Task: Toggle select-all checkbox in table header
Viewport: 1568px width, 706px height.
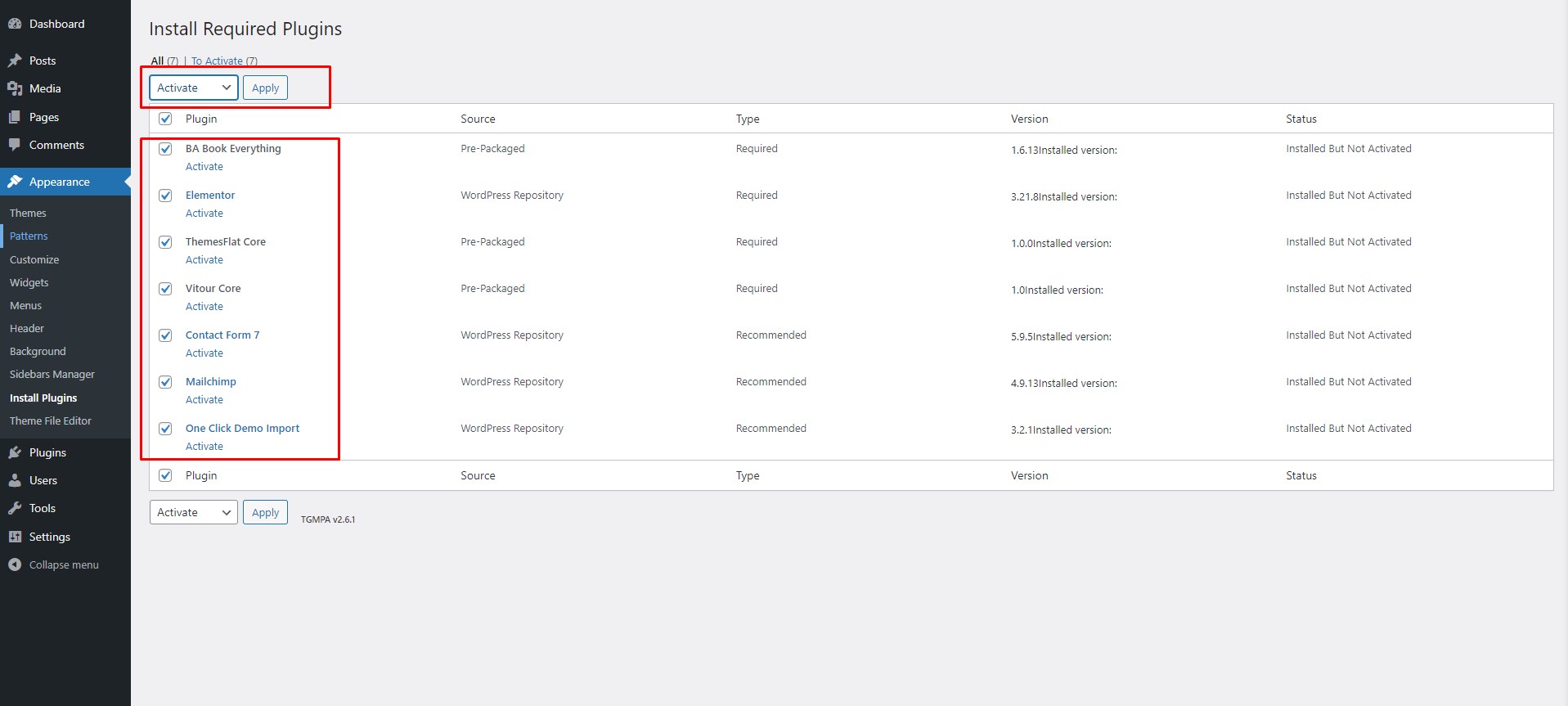Action: 165,119
